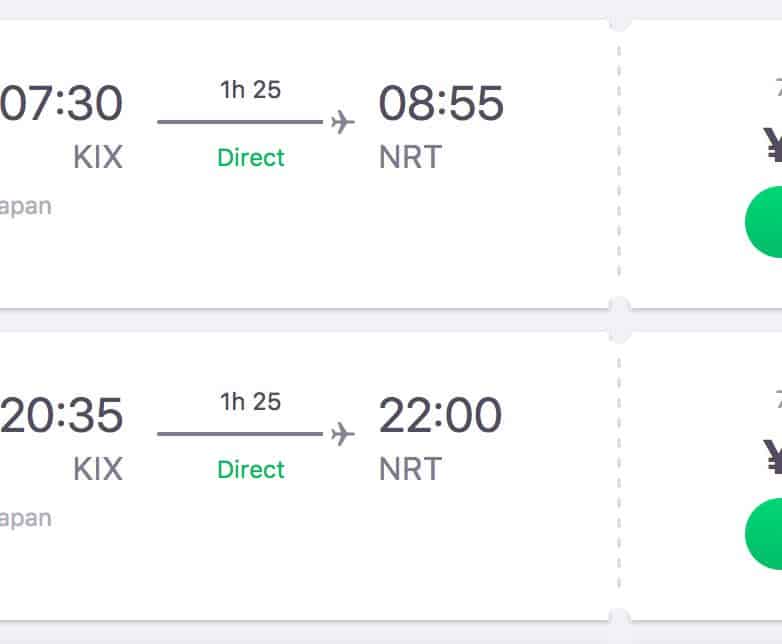Image resolution: width=782 pixels, height=644 pixels.
Task: Click the green button on the second flight card
Action: pos(765,533)
